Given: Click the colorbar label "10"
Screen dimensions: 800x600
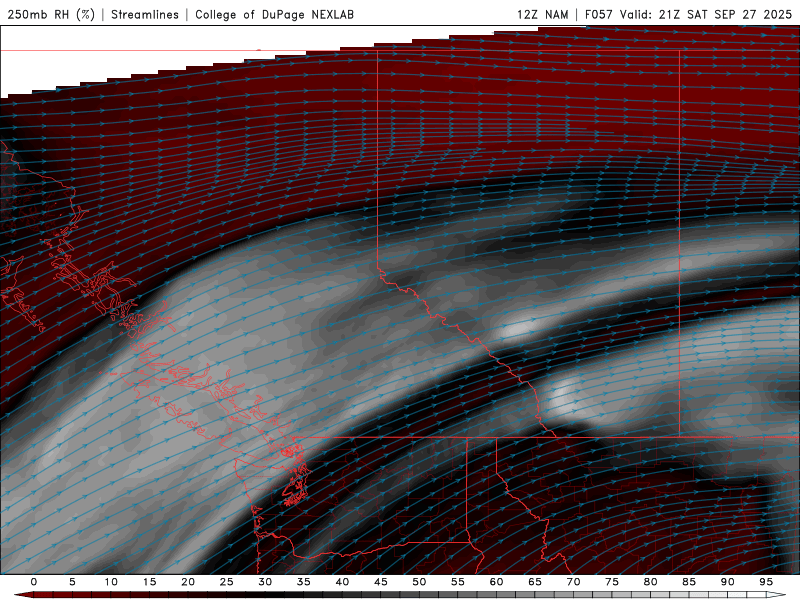Looking at the screenshot, I should click(111, 582).
